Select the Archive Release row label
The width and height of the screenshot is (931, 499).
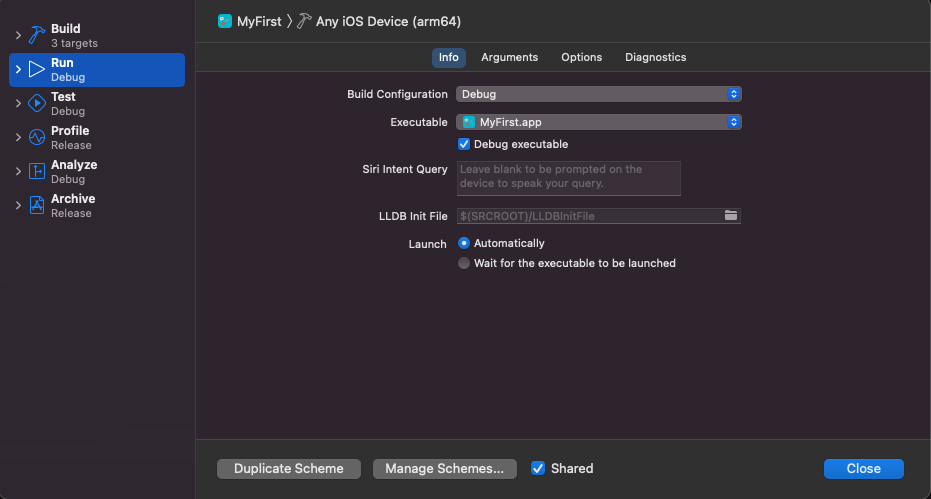tap(73, 206)
